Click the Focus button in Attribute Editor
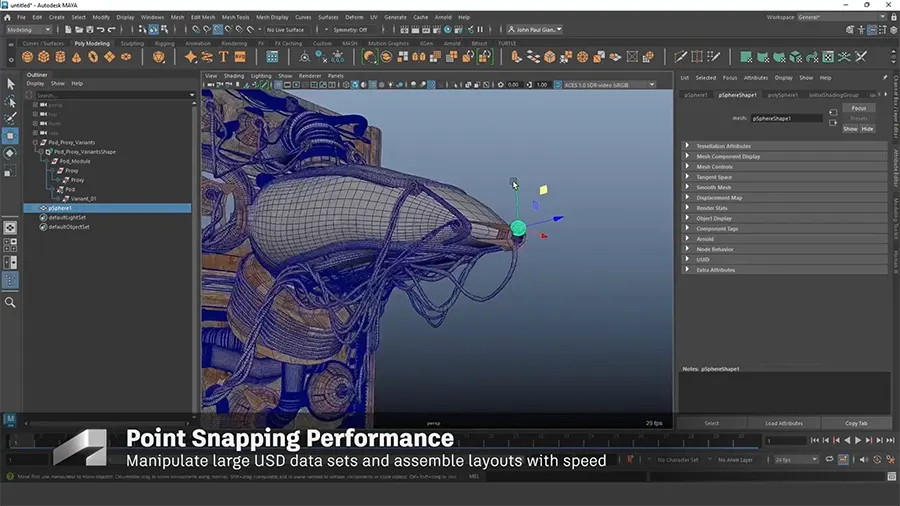 tap(859, 108)
